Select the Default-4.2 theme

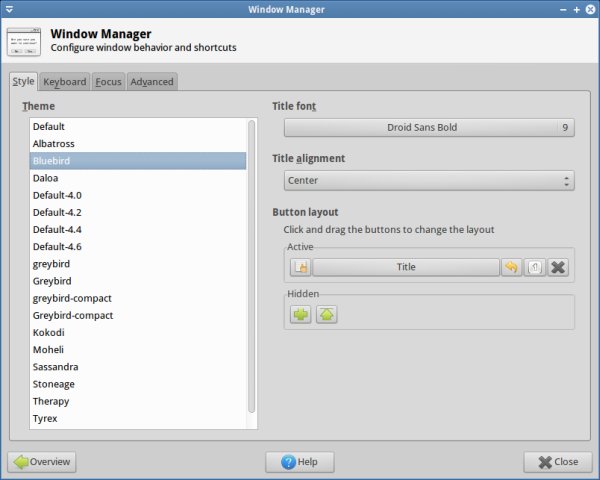pyautogui.click(x=138, y=212)
